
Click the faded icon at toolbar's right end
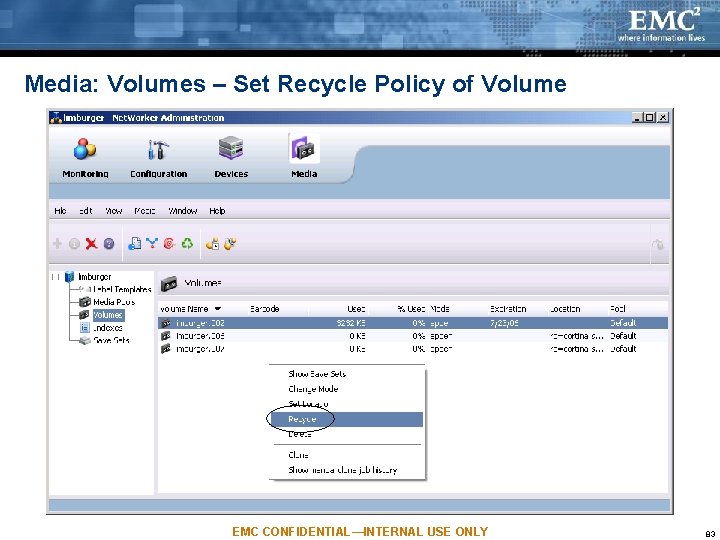point(658,245)
